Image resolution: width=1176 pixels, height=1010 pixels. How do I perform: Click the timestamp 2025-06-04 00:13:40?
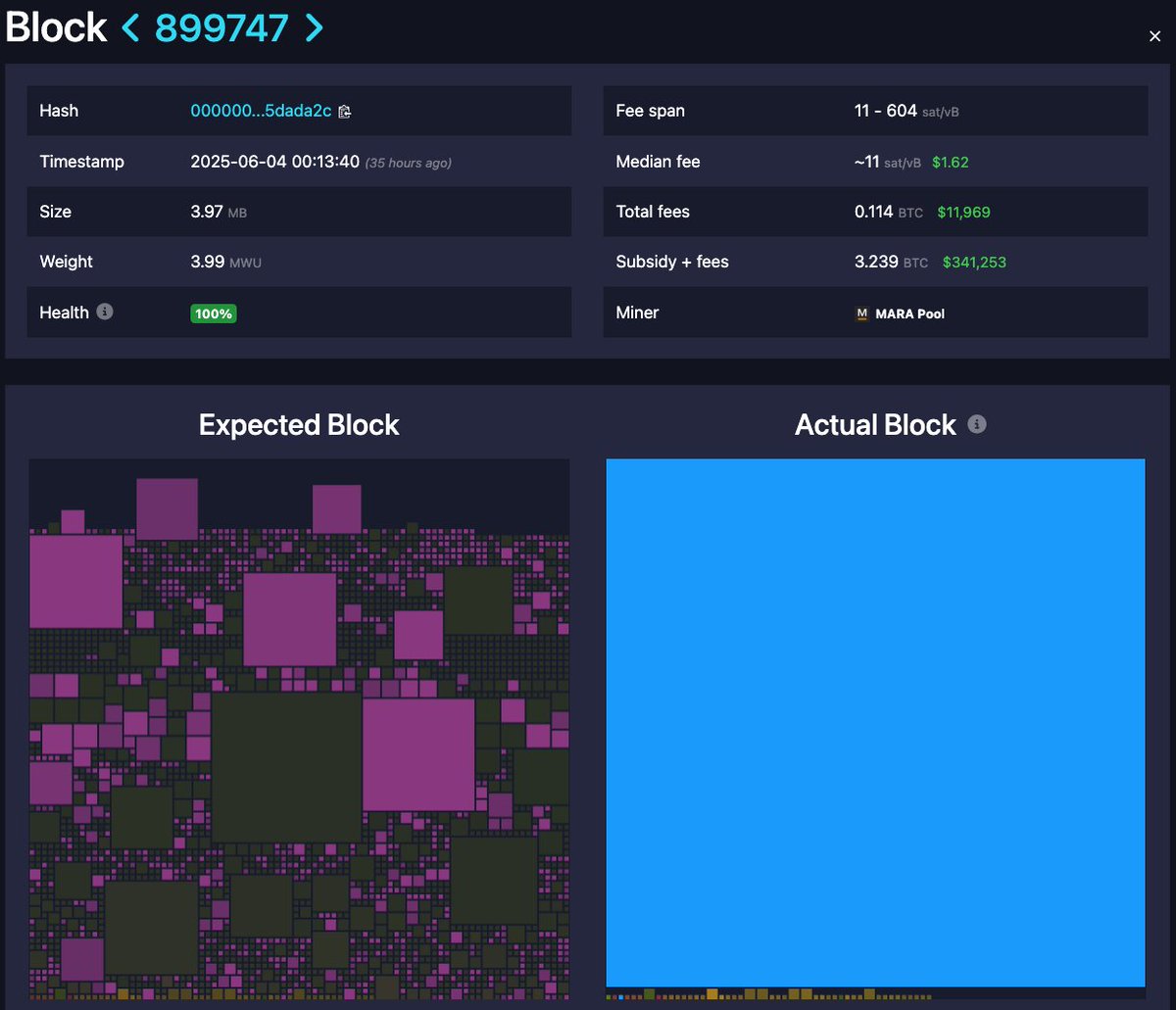click(x=274, y=162)
